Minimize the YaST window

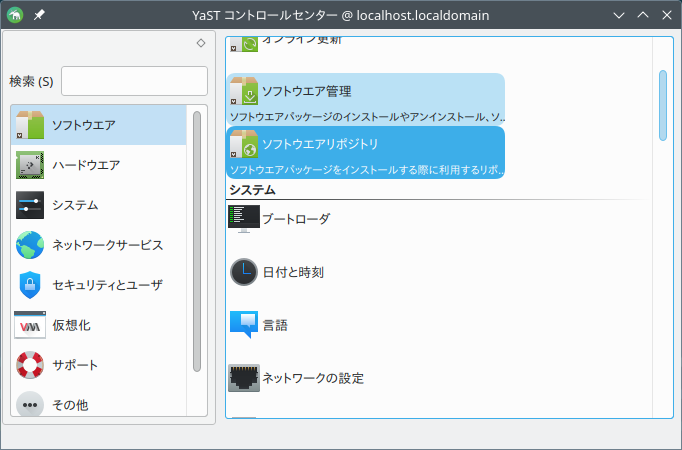tap(619, 15)
